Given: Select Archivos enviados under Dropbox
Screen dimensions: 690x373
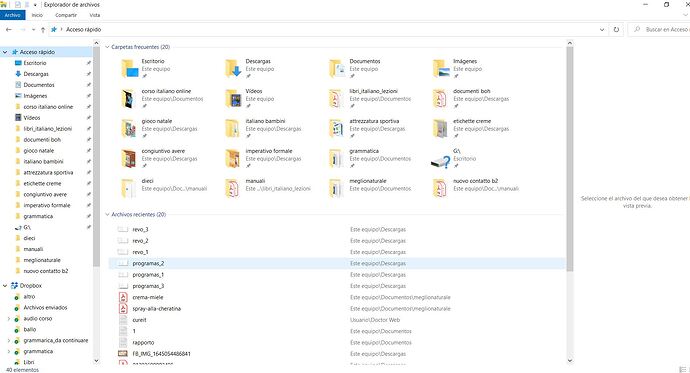Looking at the screenshot, I should (45, 307).
